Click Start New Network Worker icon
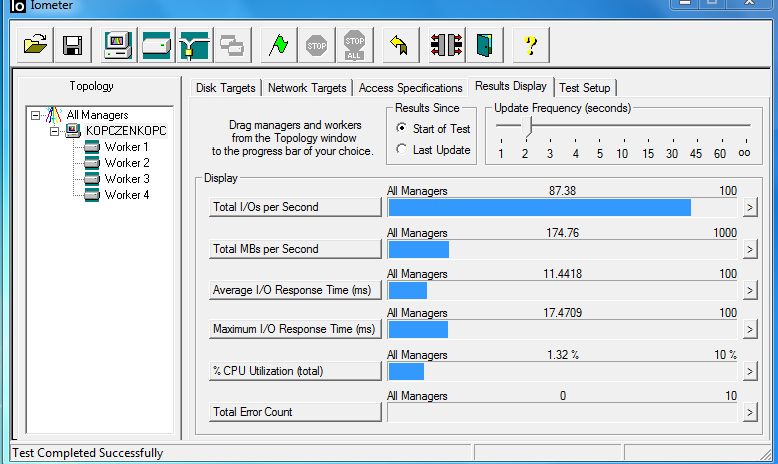This screenshot has height=464, width=778. click(194, 45)
